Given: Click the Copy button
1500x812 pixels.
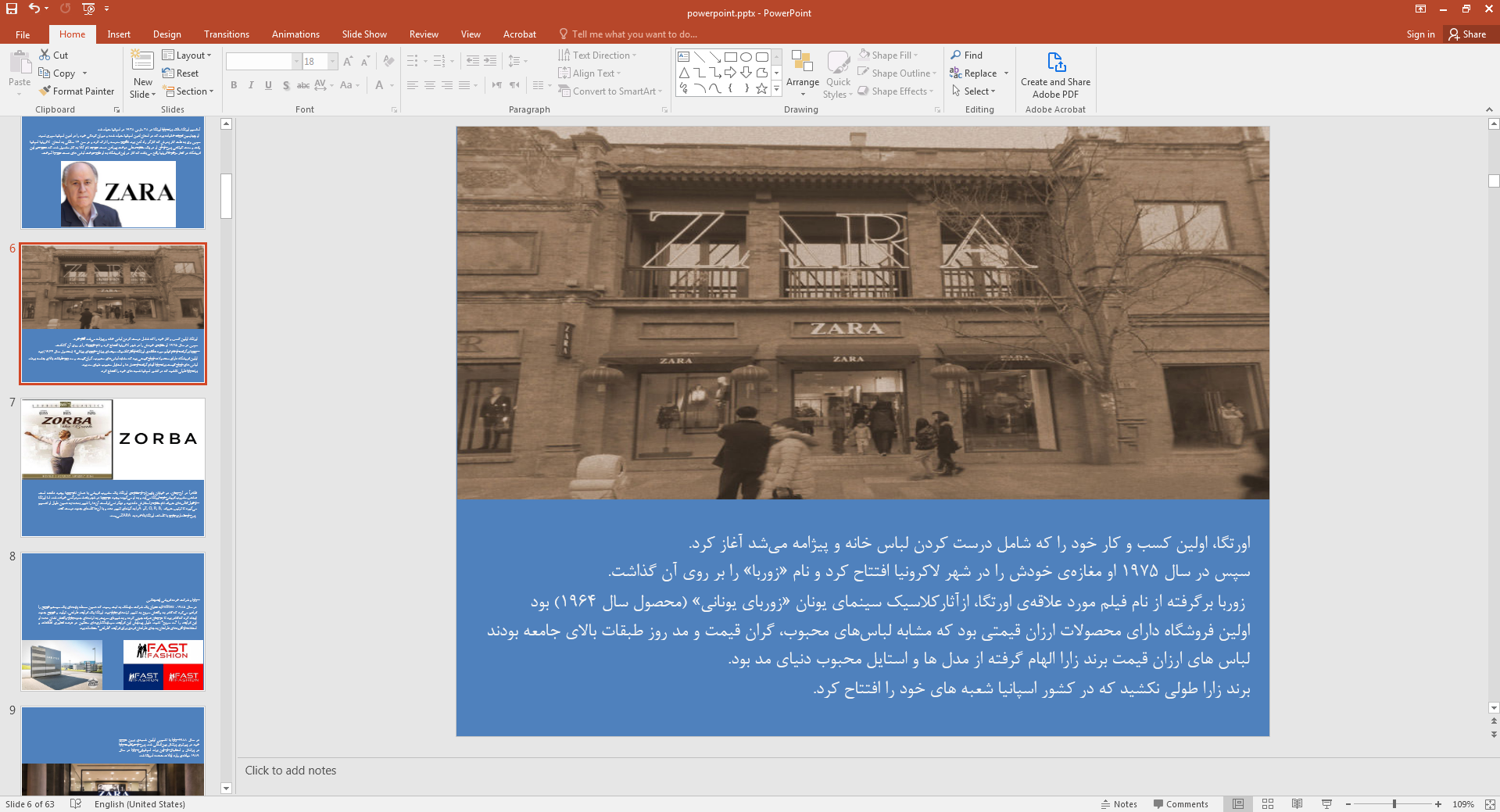Looking at the screenshot, I should coord(57,73).
